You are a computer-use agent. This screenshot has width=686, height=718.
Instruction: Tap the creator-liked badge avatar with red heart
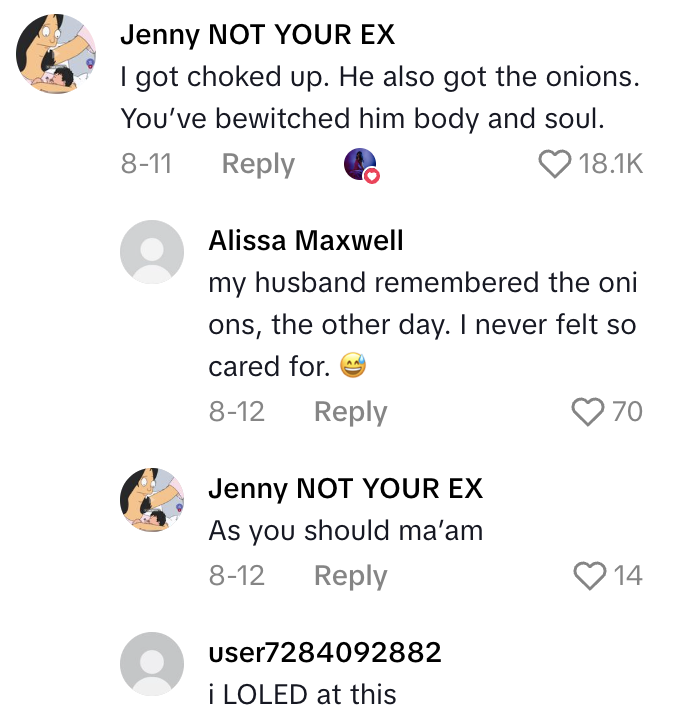(362, 165)
